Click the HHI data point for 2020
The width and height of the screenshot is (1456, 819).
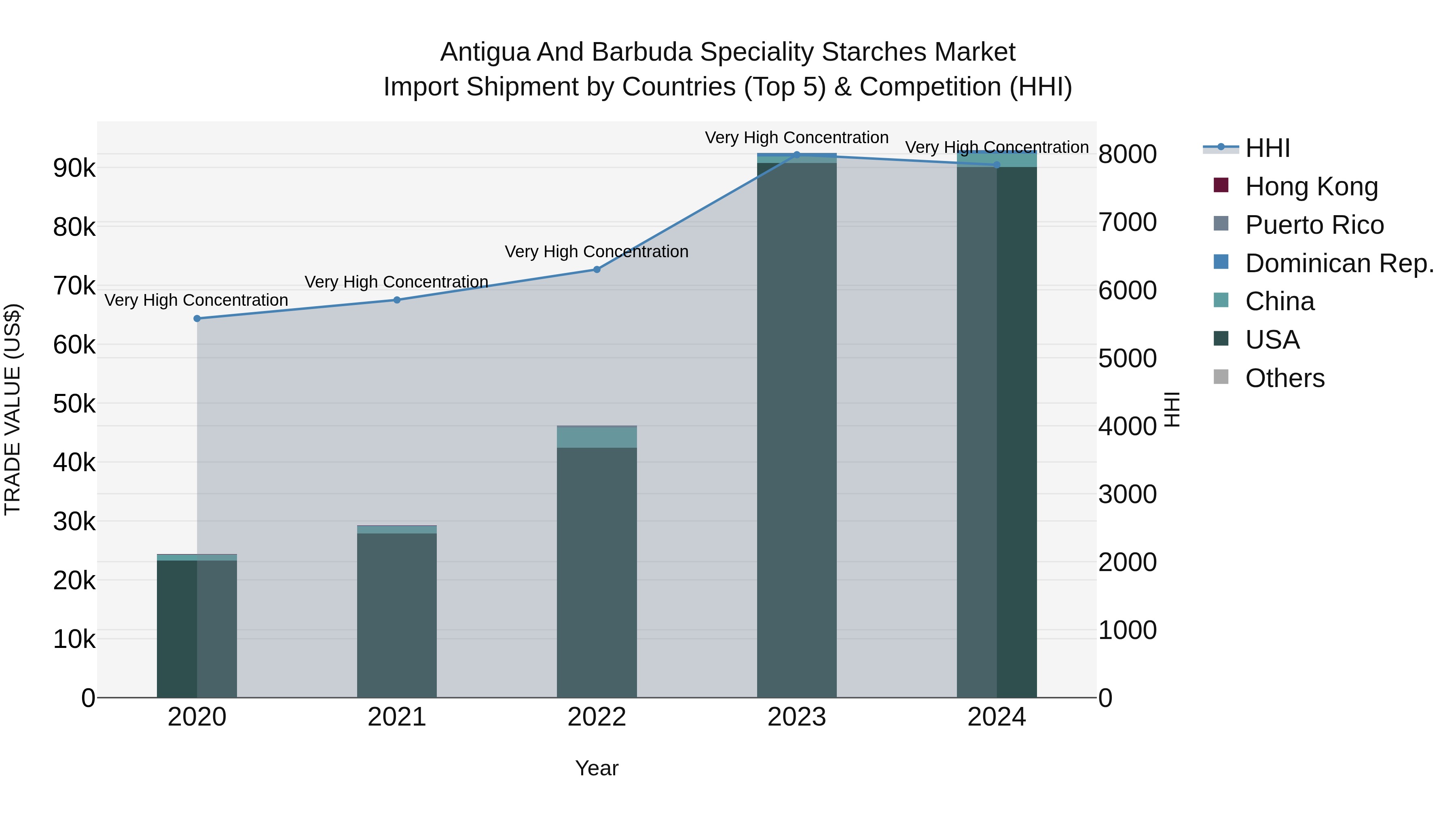(x=197, y=319)
